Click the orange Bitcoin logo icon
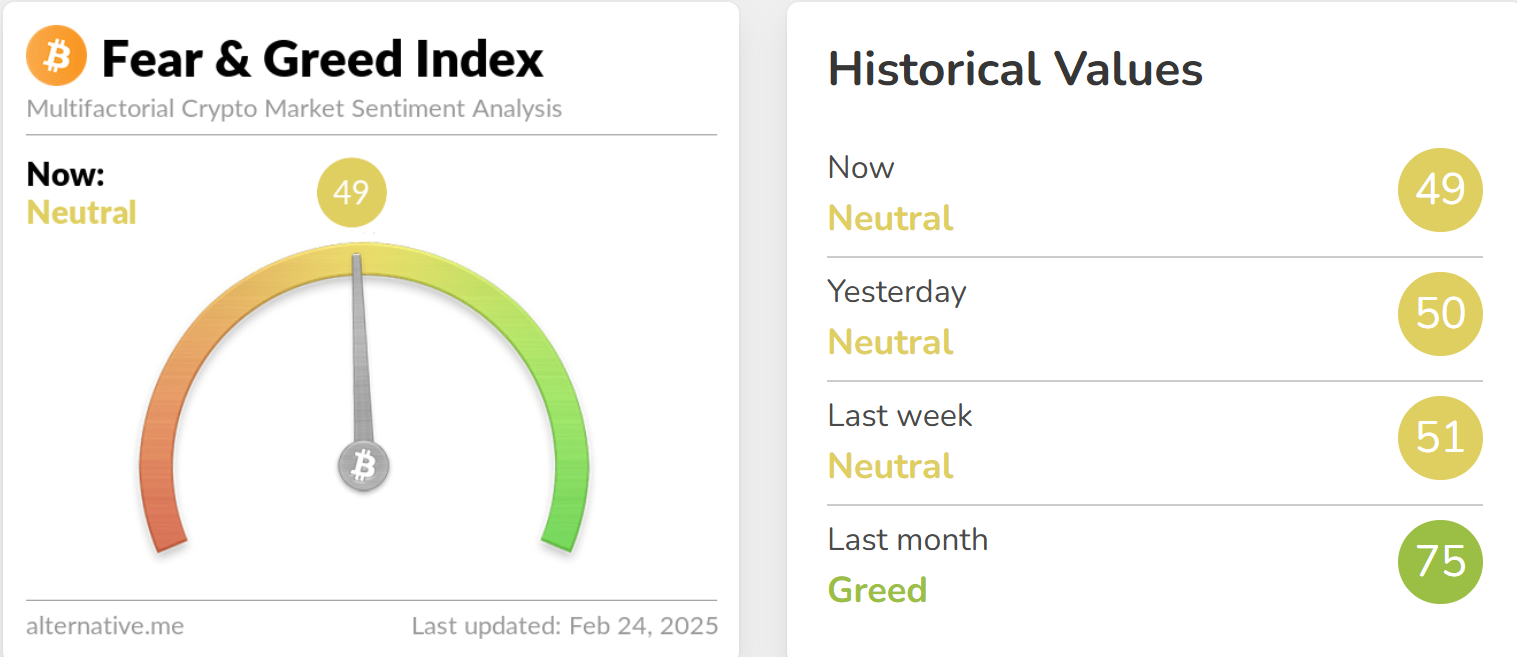The width and height of the screenshot is (1517, 657). 57,57
